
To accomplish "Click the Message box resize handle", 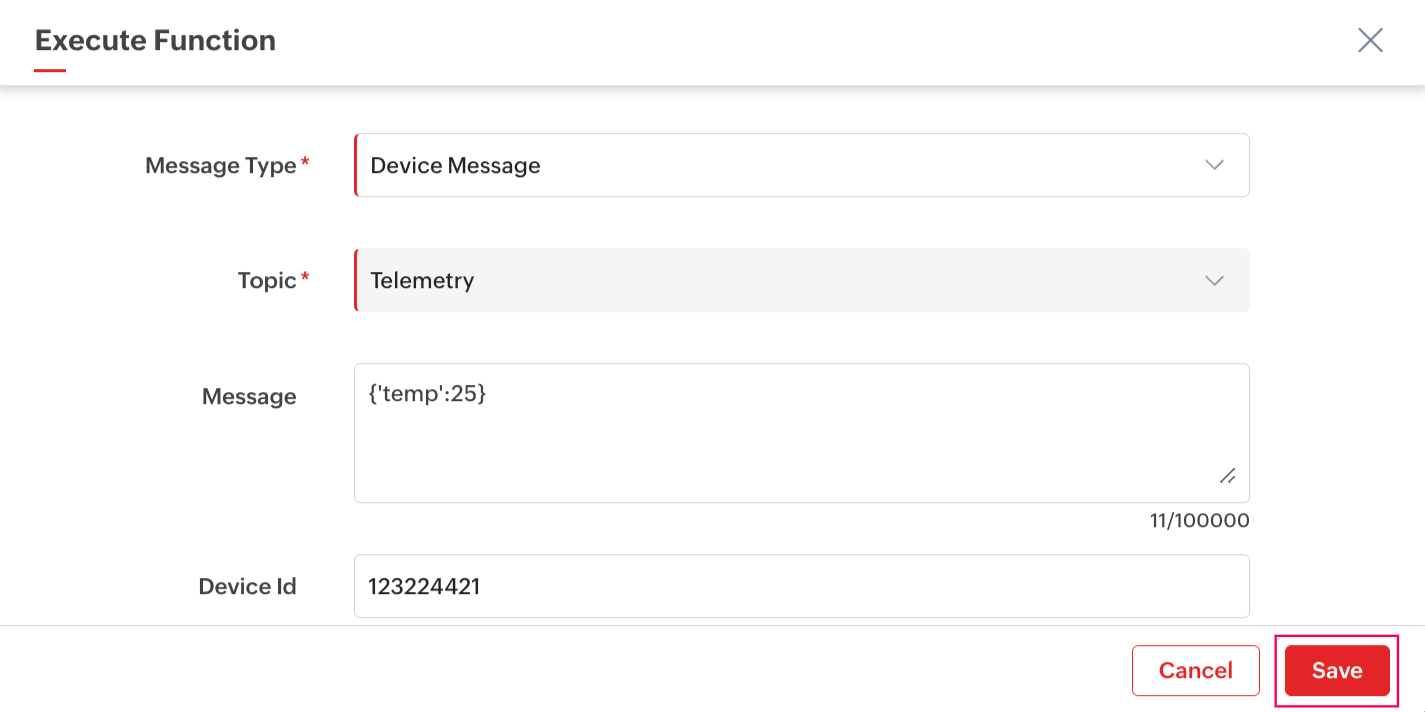I will [1227, 476].
